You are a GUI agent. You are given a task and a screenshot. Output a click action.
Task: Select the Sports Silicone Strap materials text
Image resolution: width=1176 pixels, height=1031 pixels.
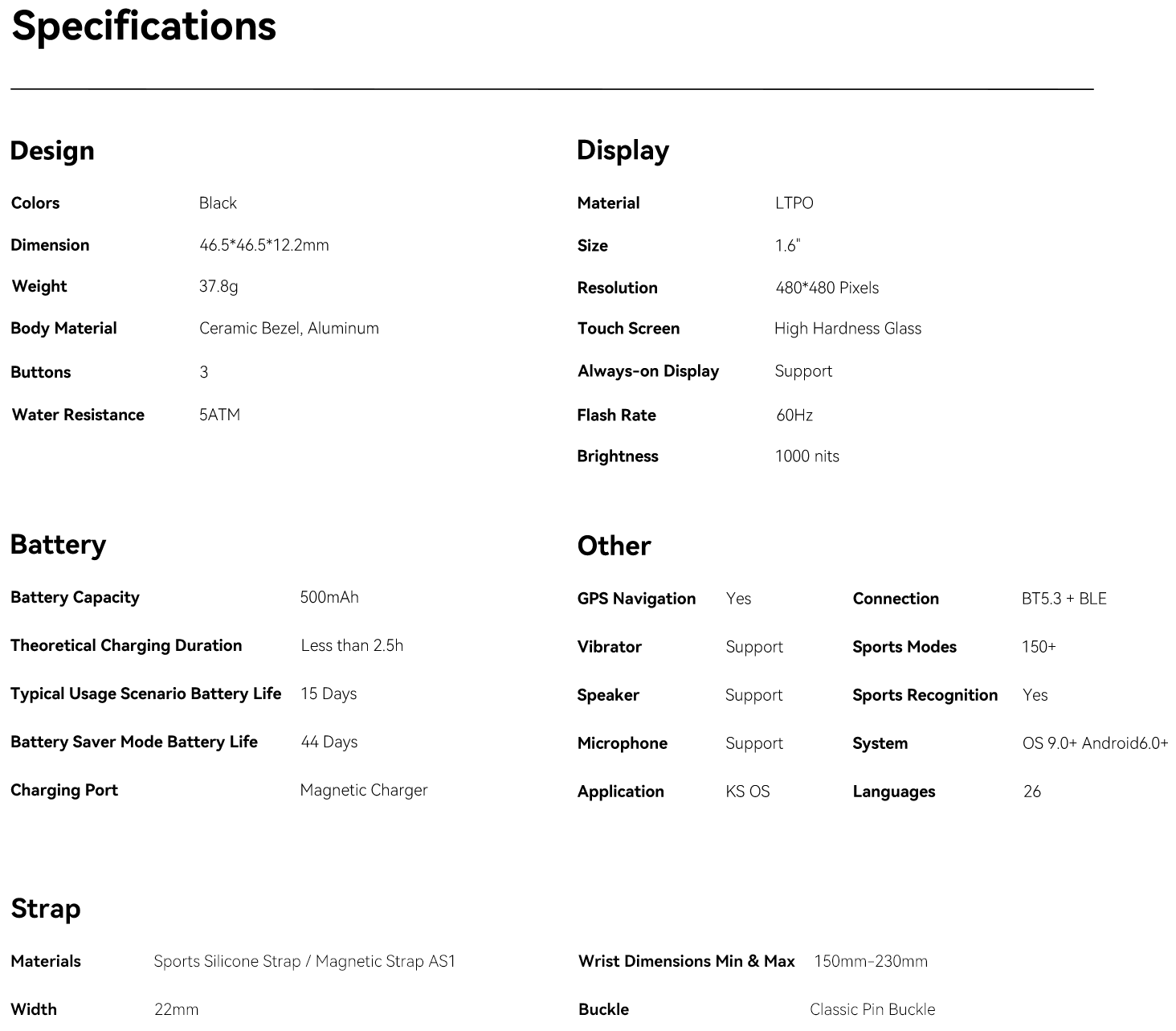coord(227,961)
